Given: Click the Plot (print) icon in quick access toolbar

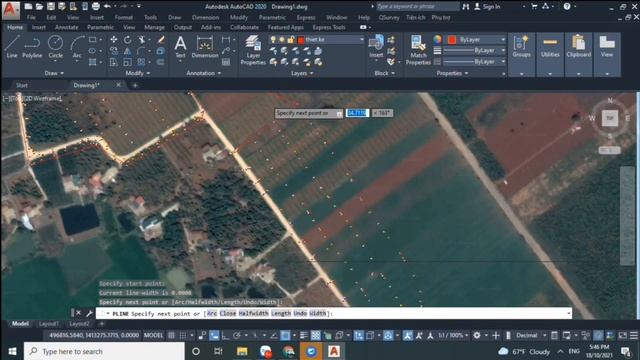Looking at the screenshot, I should [x=96, y=7].
